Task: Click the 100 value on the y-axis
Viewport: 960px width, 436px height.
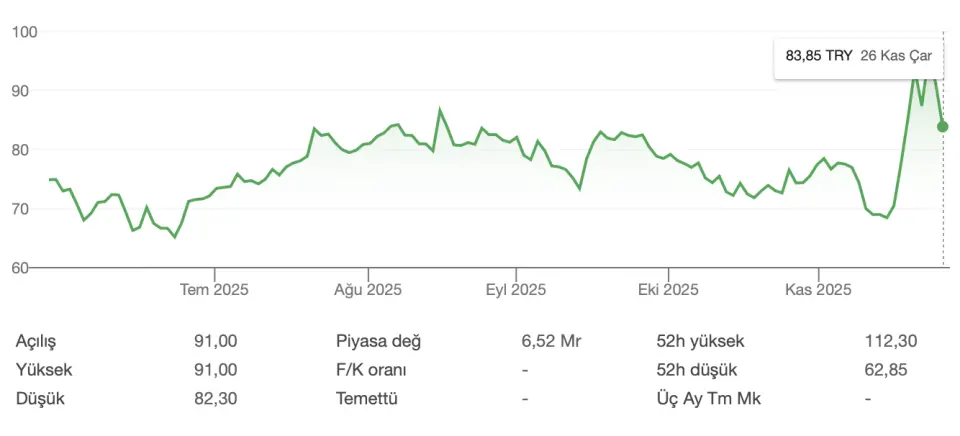Action: click(x=25, y=32)
